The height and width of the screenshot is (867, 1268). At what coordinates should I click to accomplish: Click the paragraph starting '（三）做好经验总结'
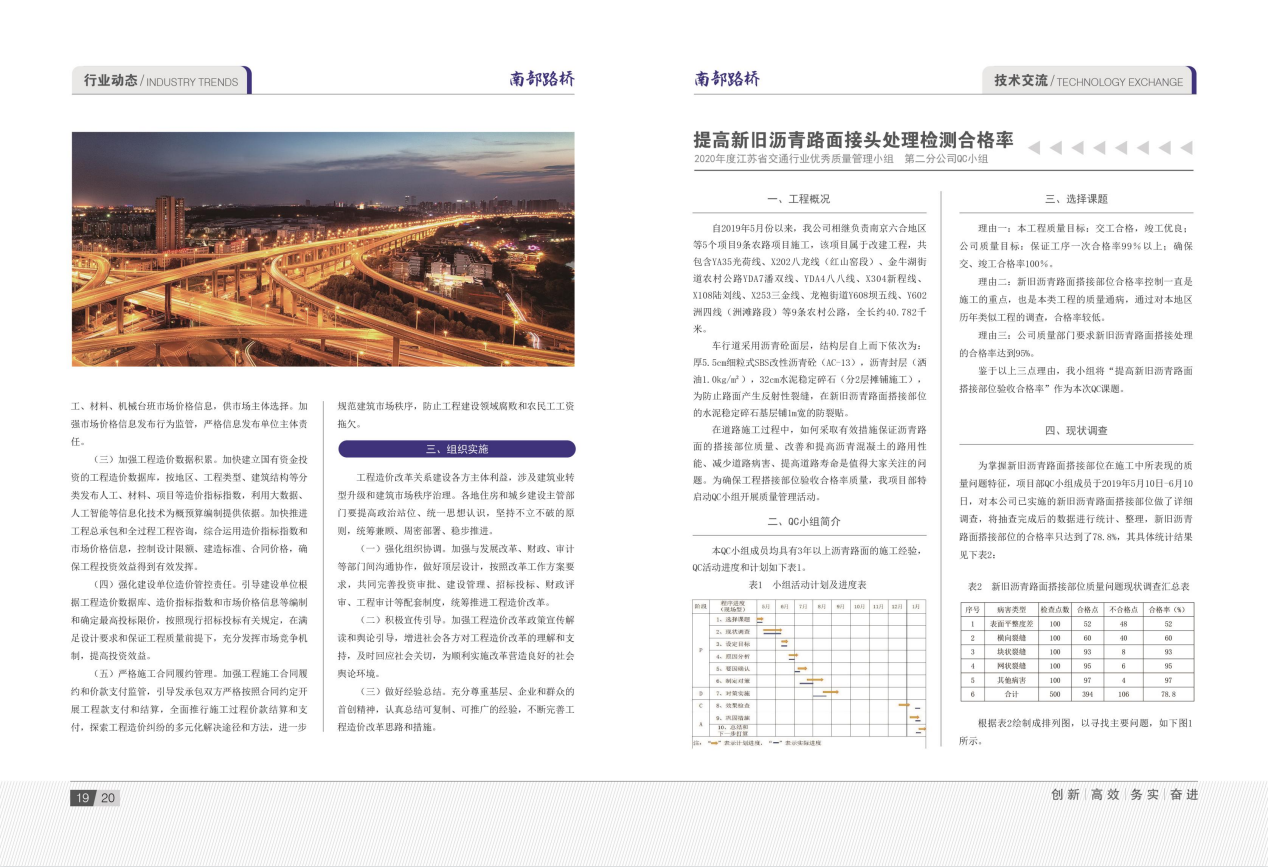455,709
